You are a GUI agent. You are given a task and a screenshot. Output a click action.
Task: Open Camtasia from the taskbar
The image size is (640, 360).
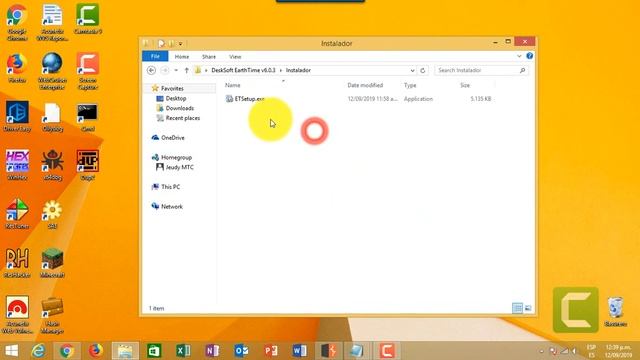tap(386, 351)
